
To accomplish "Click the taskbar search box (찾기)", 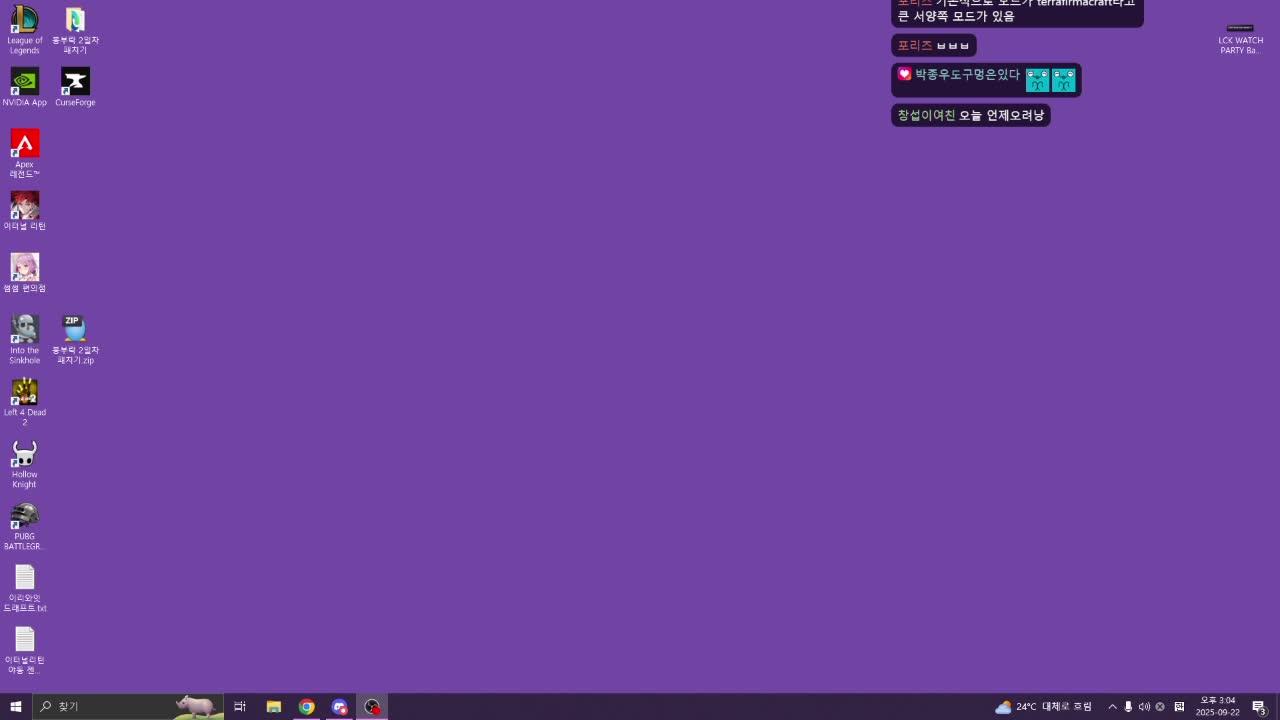I will [128, 706].
